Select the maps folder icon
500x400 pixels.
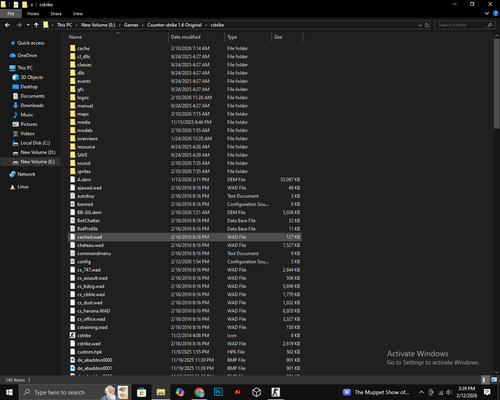click(x=73, y=114)
